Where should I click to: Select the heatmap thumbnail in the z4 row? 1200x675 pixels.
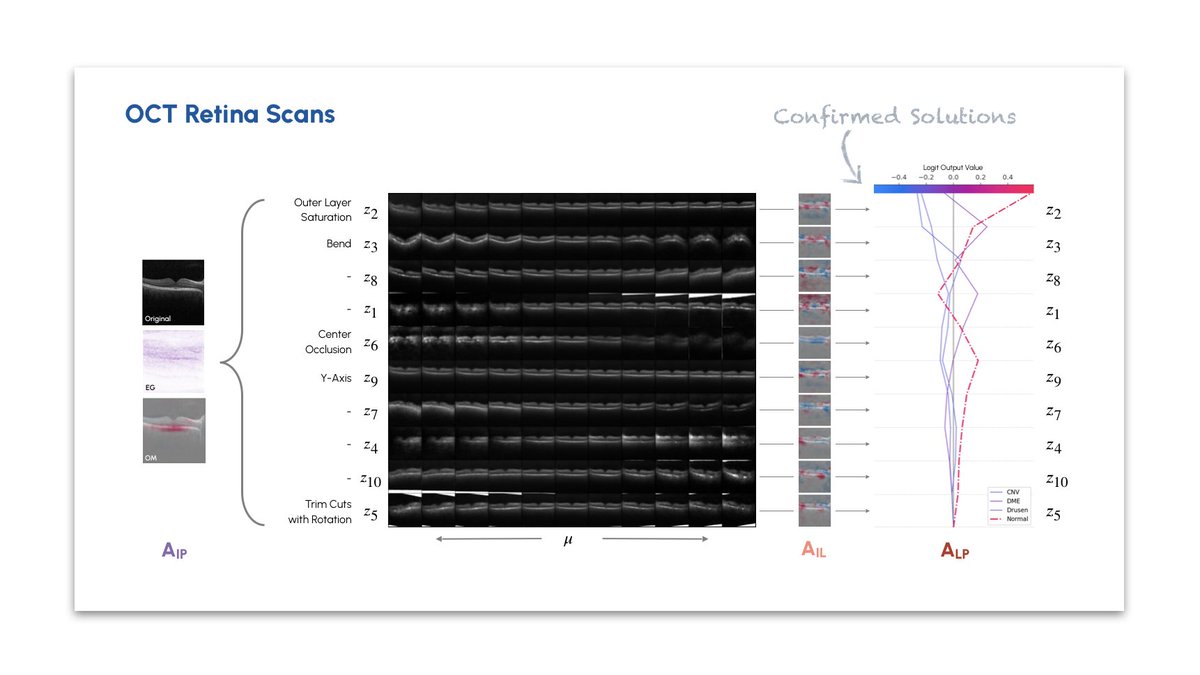[815, 443]
